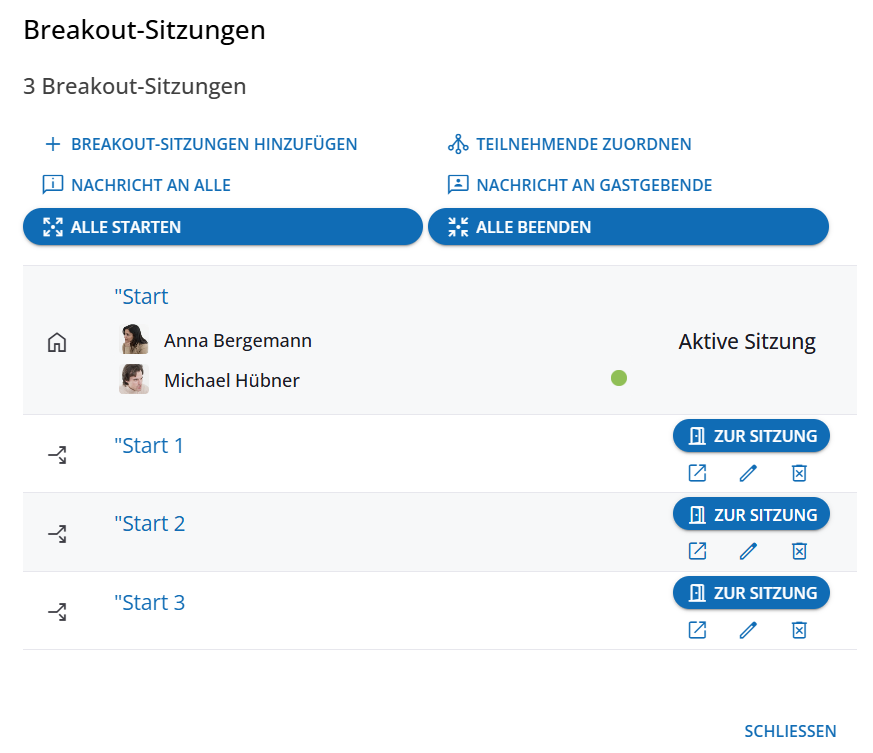Open Start 3 in new window icon
The width and height of the screenshot is (873, 753).
pyautogui.click(x=697, y=630)
